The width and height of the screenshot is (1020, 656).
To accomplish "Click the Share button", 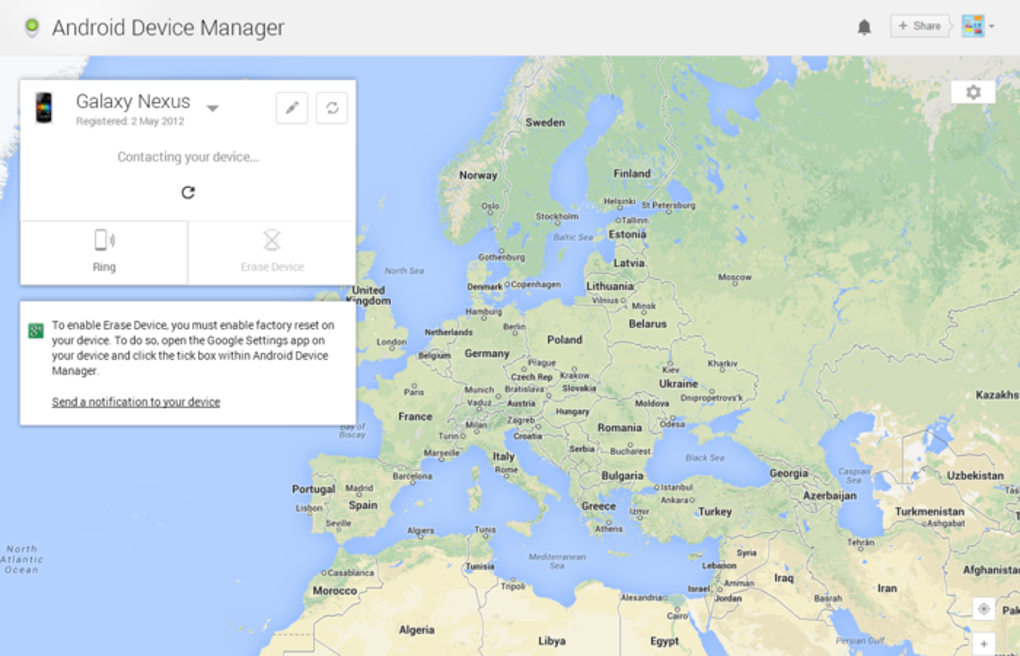I will 919,26.
